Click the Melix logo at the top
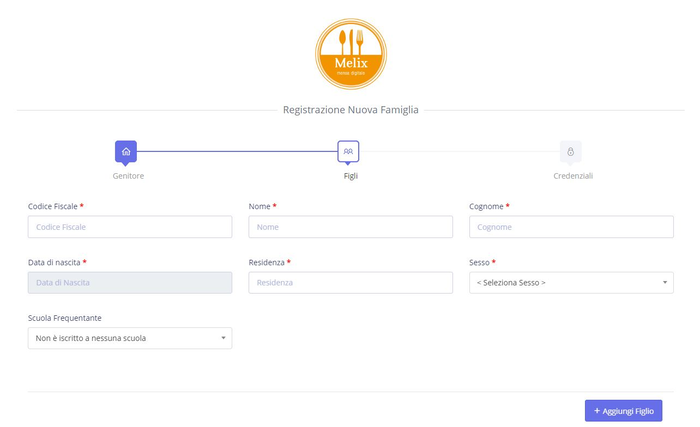 [350, 53]
